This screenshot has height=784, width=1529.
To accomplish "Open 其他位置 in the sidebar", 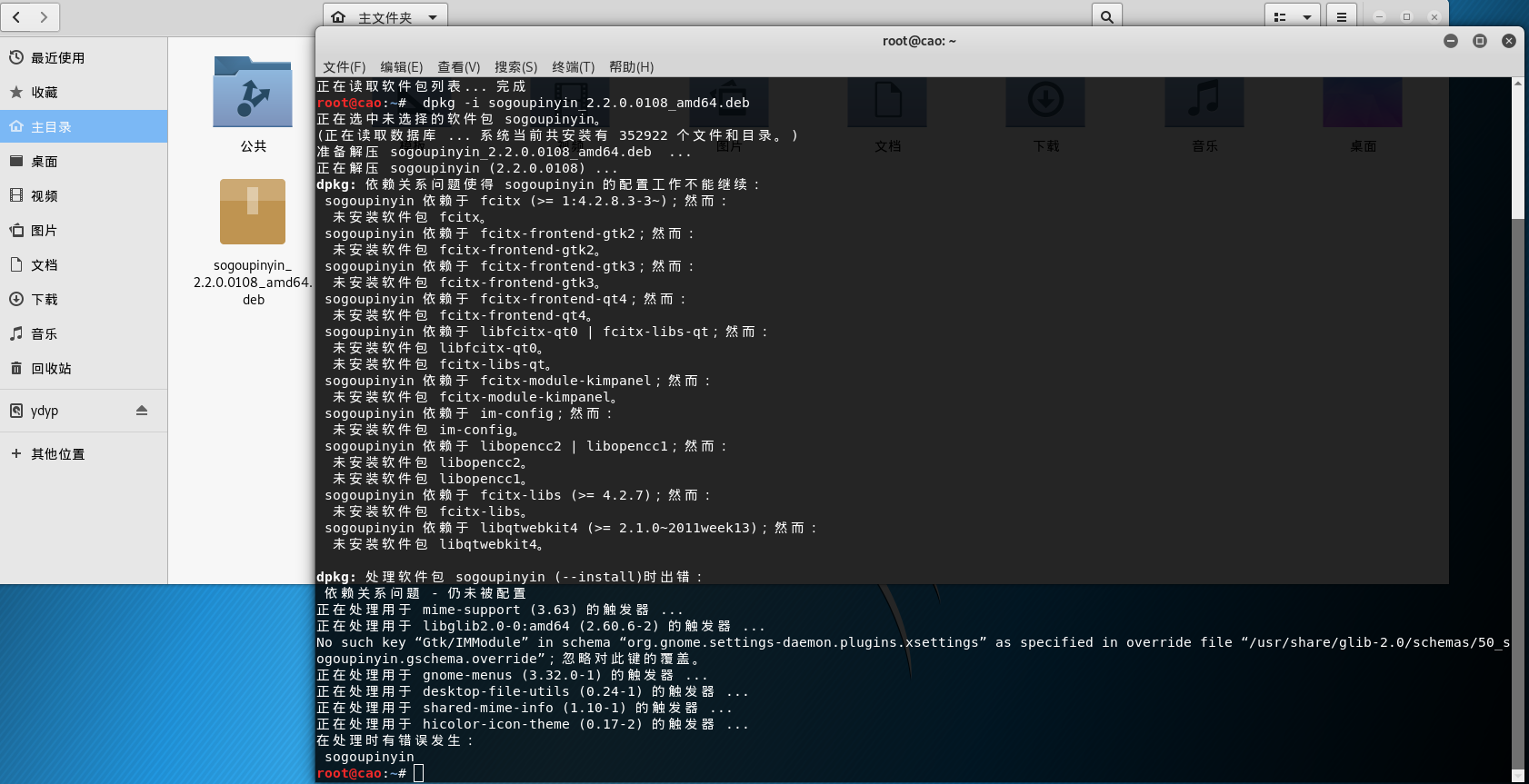I will point(84,454).
